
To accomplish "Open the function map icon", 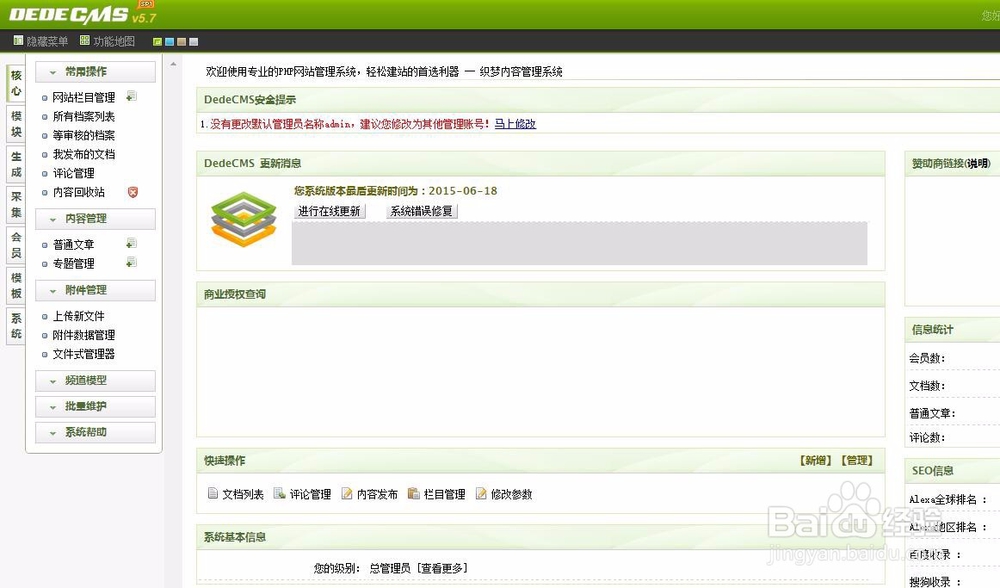I will click(85, 41).
